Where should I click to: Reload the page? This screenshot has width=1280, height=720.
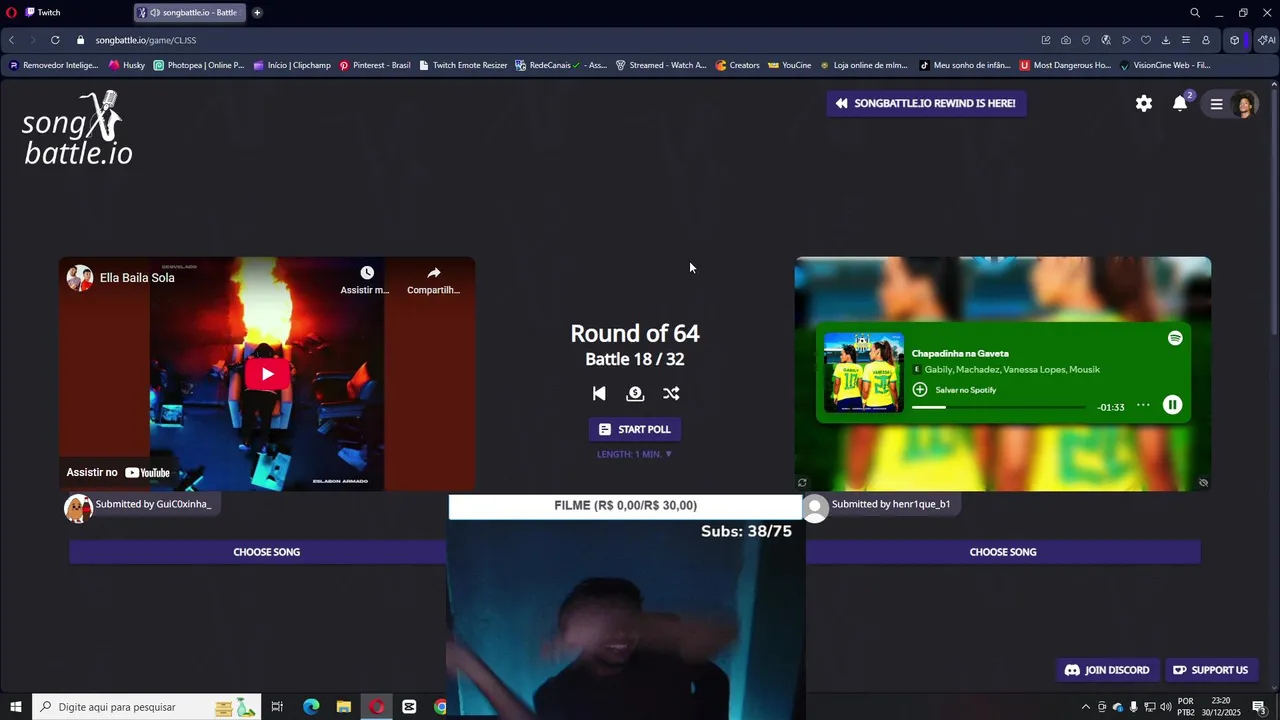pos(55,40)
